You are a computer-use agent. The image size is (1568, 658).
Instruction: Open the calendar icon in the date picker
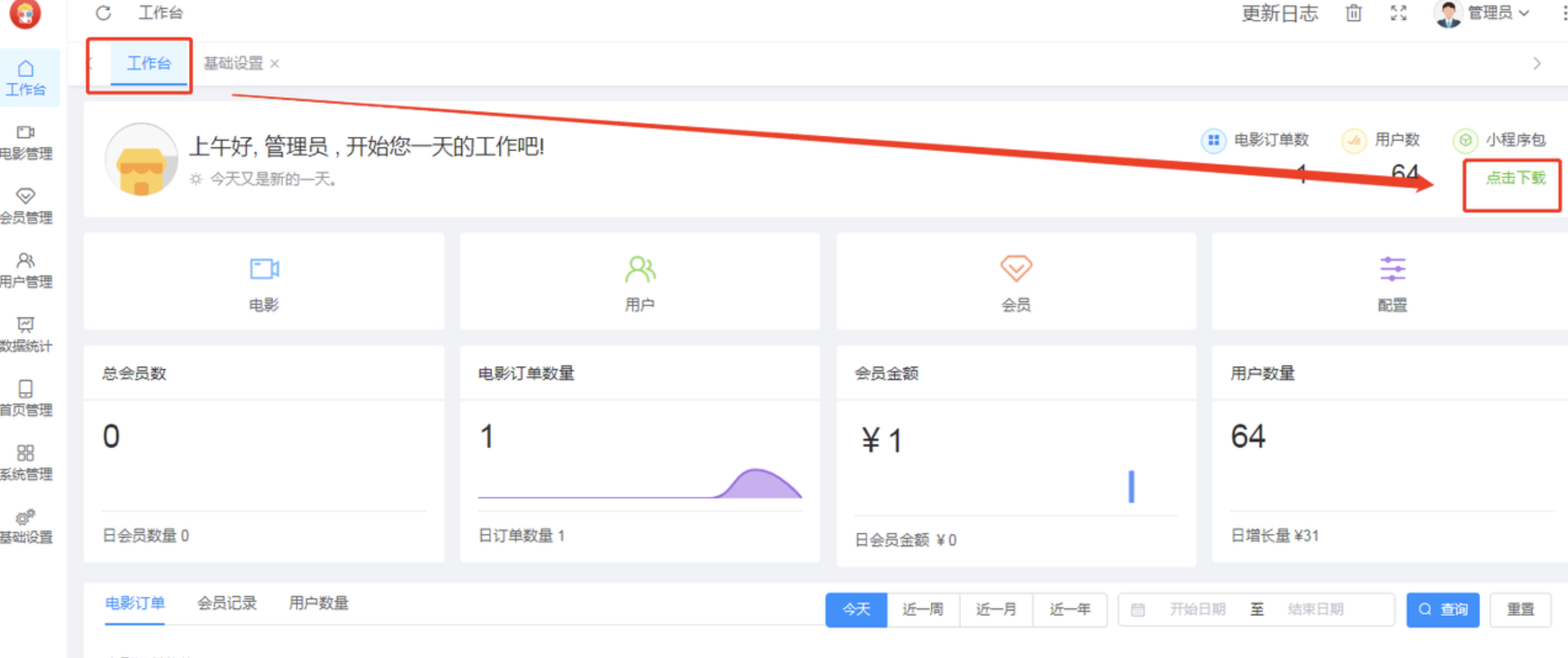(x=1138, y=609)
